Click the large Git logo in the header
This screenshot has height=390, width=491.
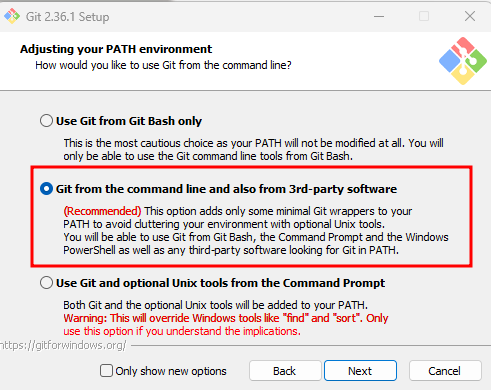pos(463,61)
